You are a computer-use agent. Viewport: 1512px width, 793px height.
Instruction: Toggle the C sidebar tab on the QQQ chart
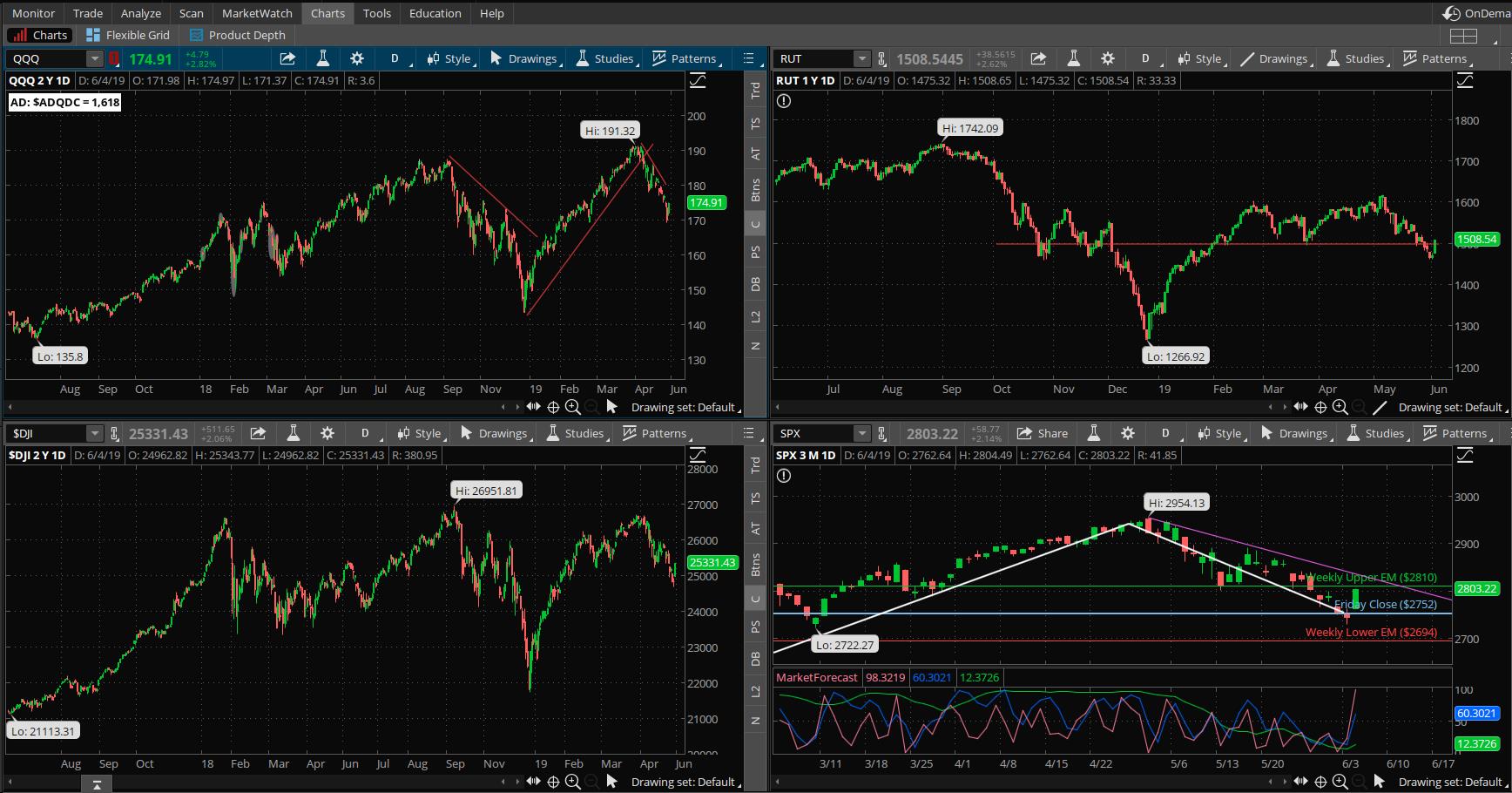[x=755, y=224]
